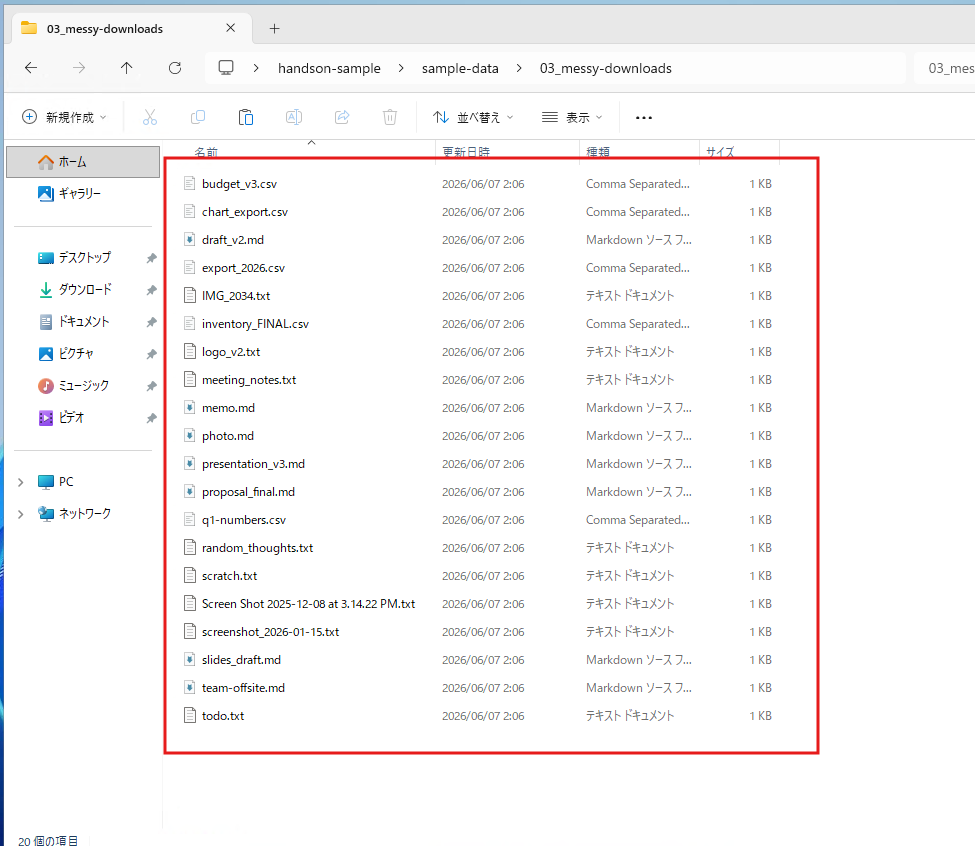Click the PC monitor icon in address bar
975x846 pixels.
click(x=226, y=68)
